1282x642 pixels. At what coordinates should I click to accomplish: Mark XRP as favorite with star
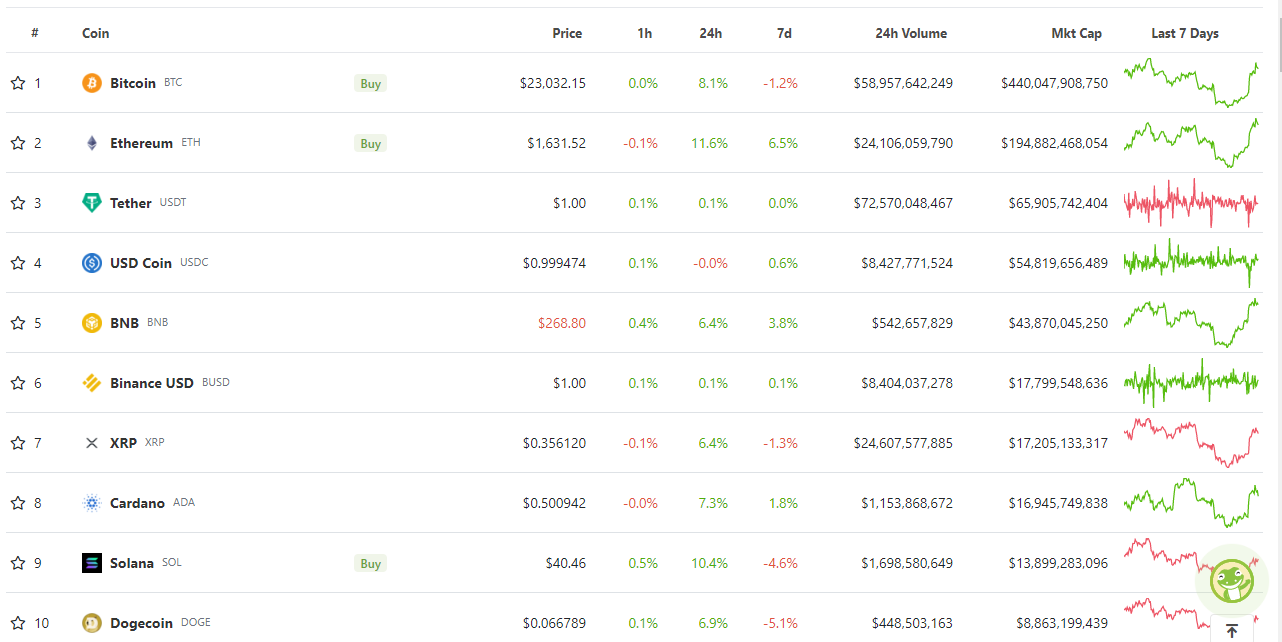(18, 443)
